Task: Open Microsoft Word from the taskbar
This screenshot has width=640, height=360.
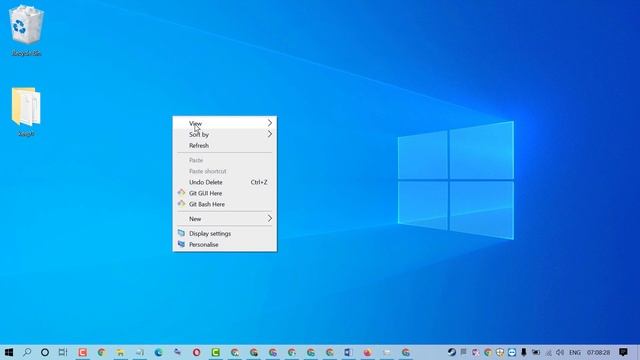Action: tap(348, 352)
